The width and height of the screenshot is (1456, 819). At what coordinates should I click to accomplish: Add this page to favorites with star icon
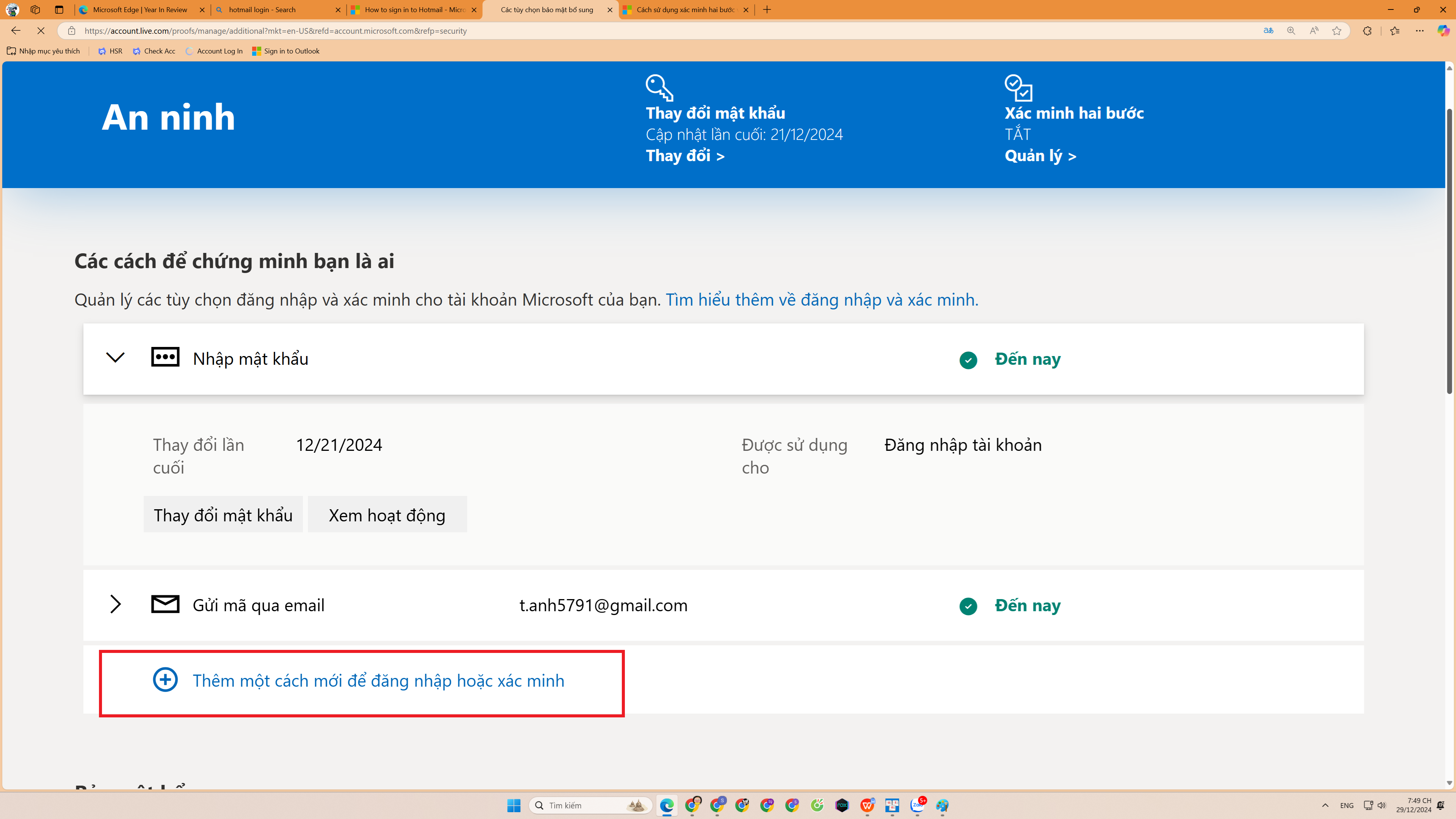point(1336,31)
